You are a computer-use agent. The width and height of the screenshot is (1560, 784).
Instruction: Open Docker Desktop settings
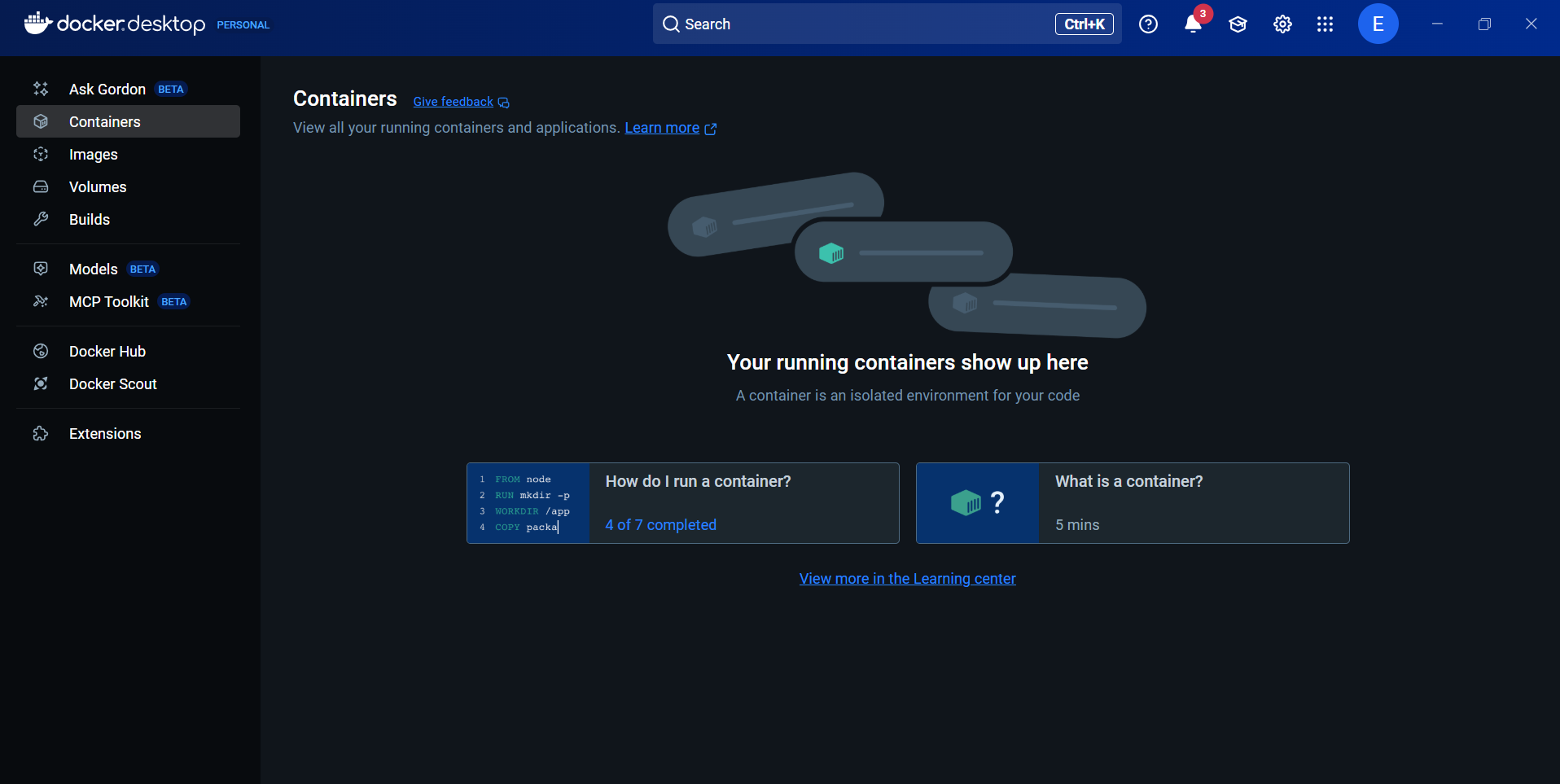pyautogui.click(x=1282, y=24)
